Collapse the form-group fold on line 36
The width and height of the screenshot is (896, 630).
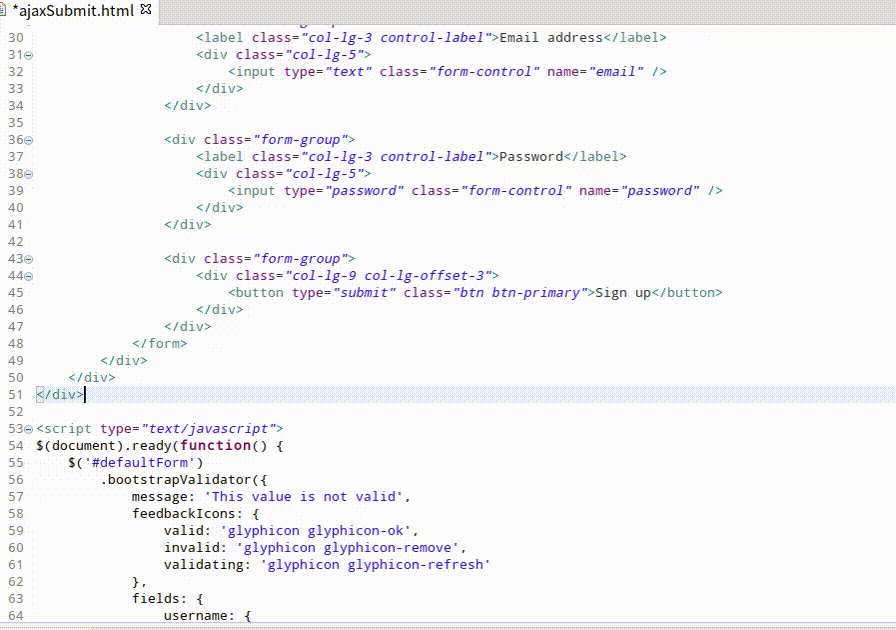tap(29, 140)
